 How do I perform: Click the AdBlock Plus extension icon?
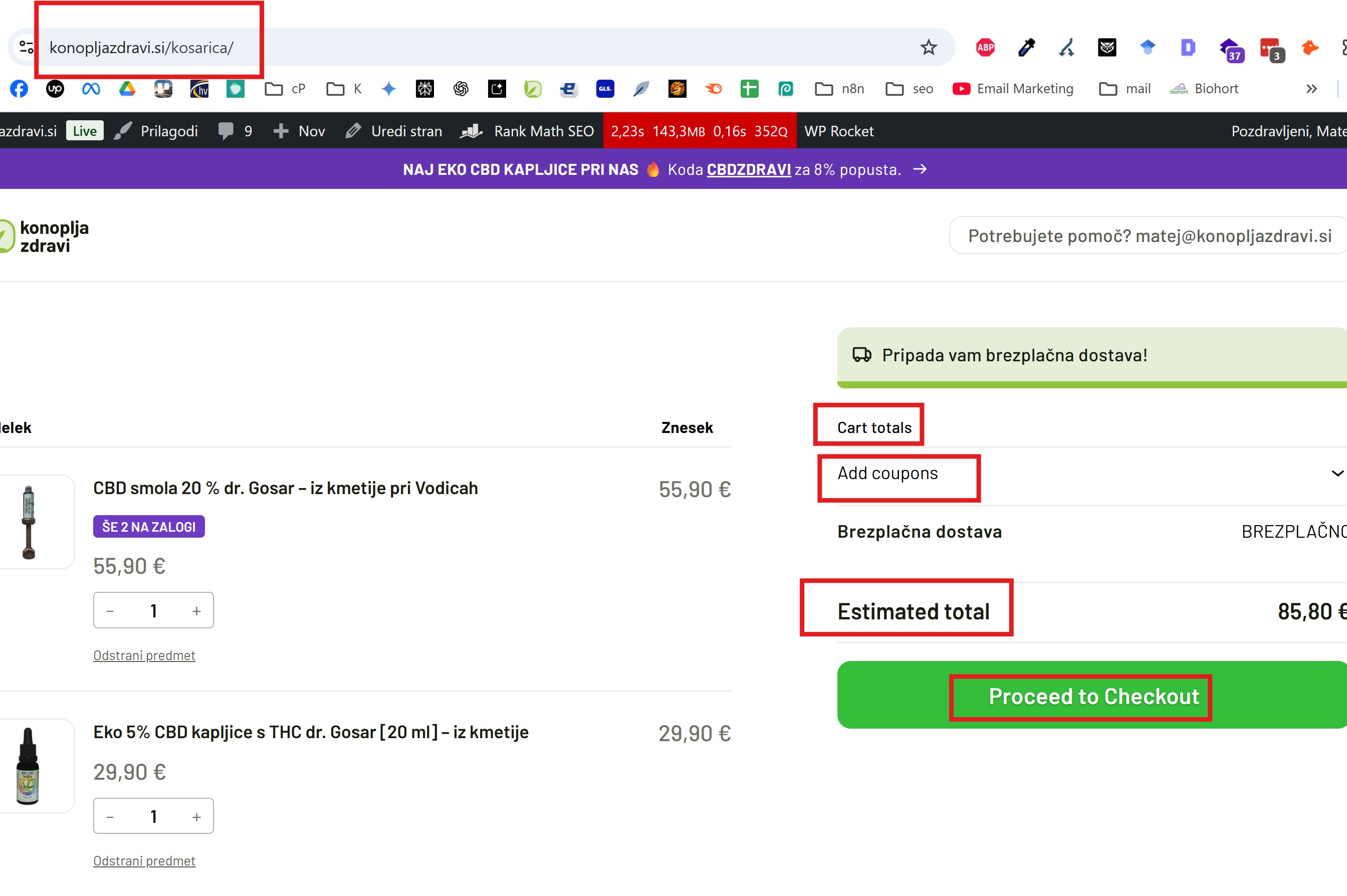(985, 48)
